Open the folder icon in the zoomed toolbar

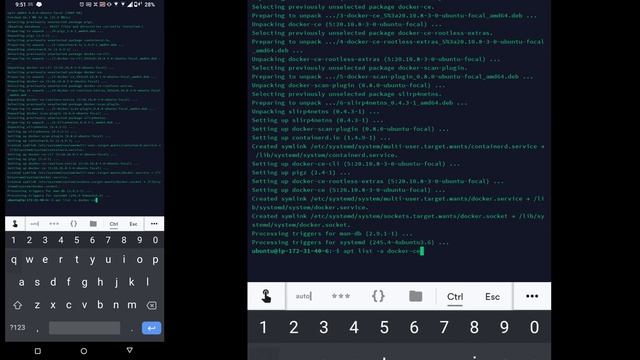(416, 296)
